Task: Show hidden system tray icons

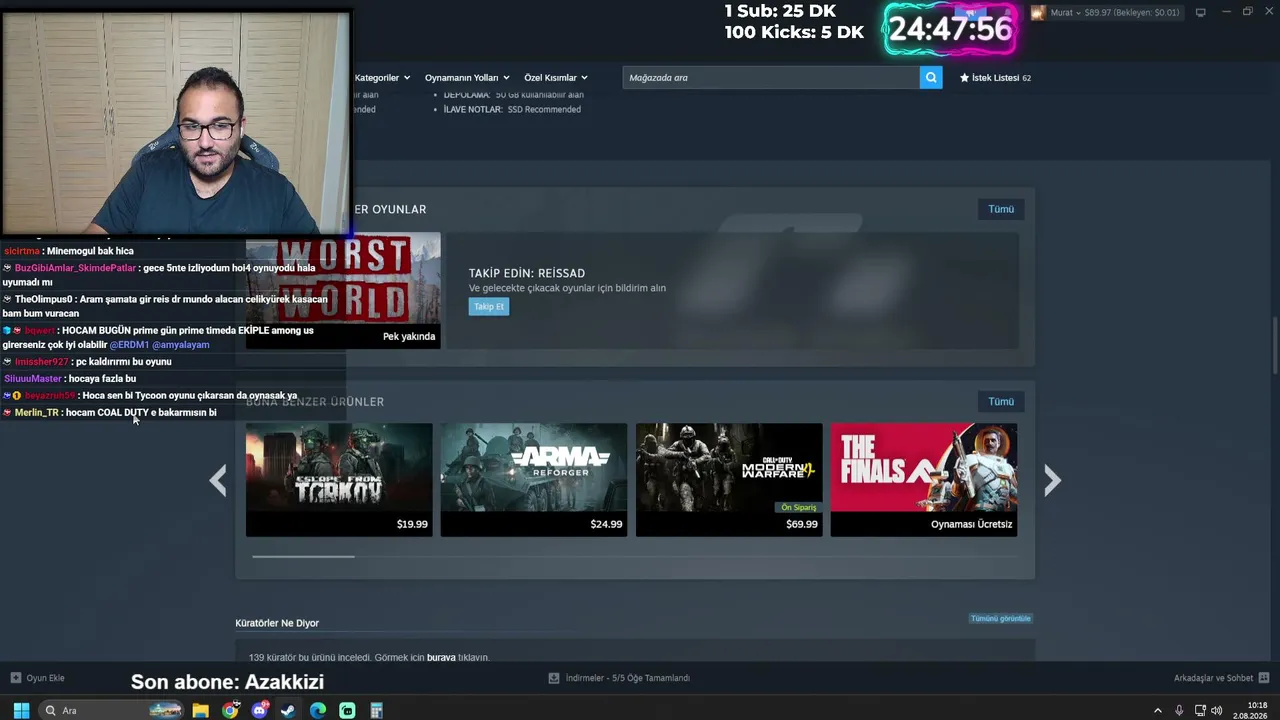Action: pyautogui.click(x=1158, y=710)
